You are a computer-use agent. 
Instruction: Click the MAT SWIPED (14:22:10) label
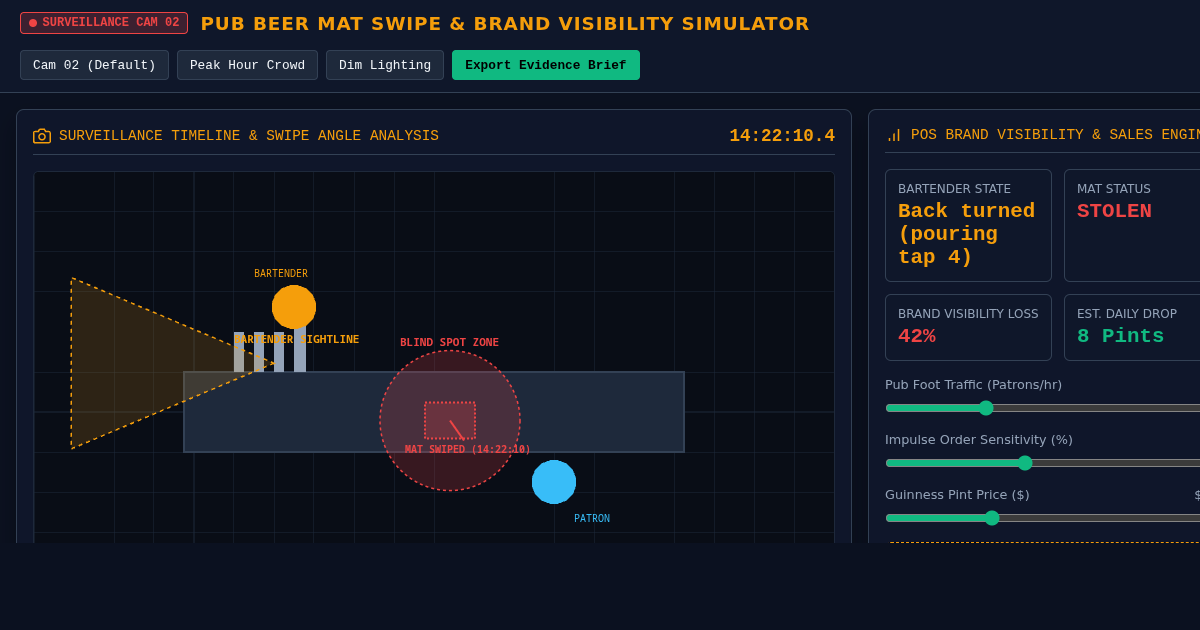pyautogui.click(x=467, y=450)
